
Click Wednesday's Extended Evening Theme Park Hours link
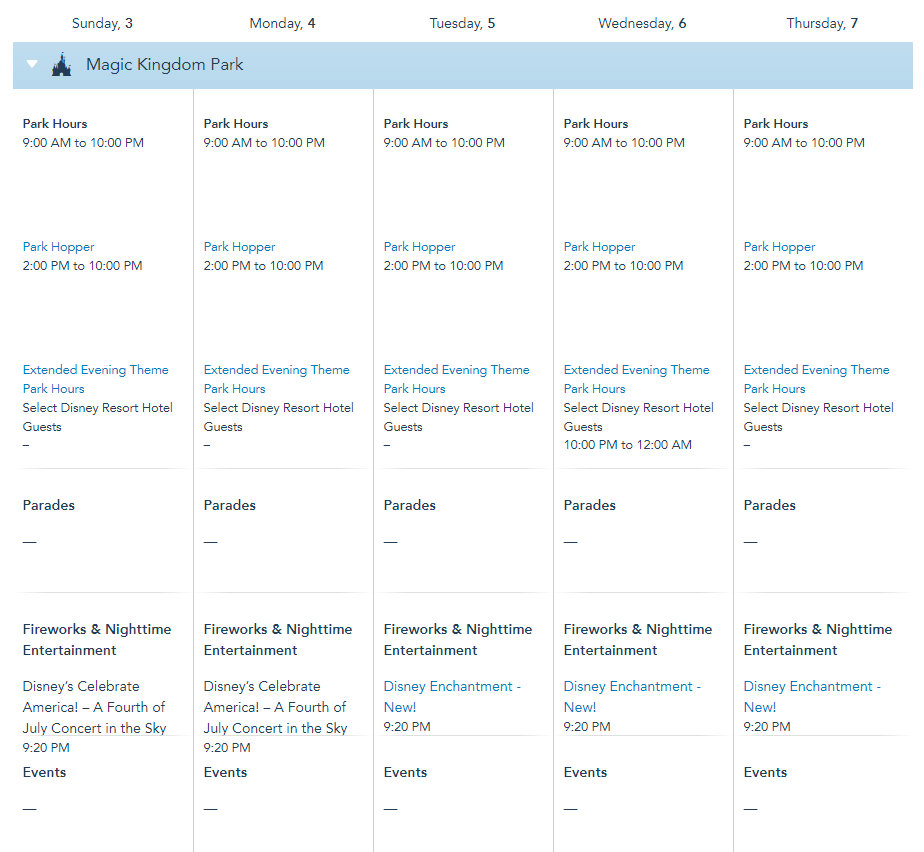pos(636,370)
